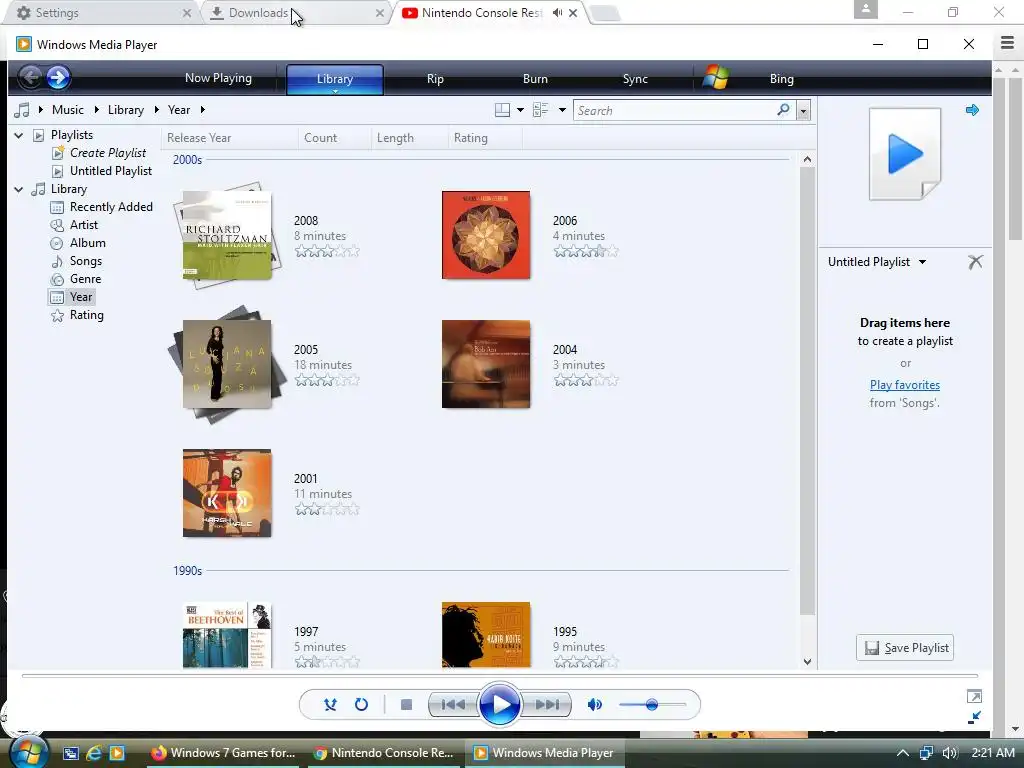Select Untitled Playlist in sidebar

click(110, 170)
